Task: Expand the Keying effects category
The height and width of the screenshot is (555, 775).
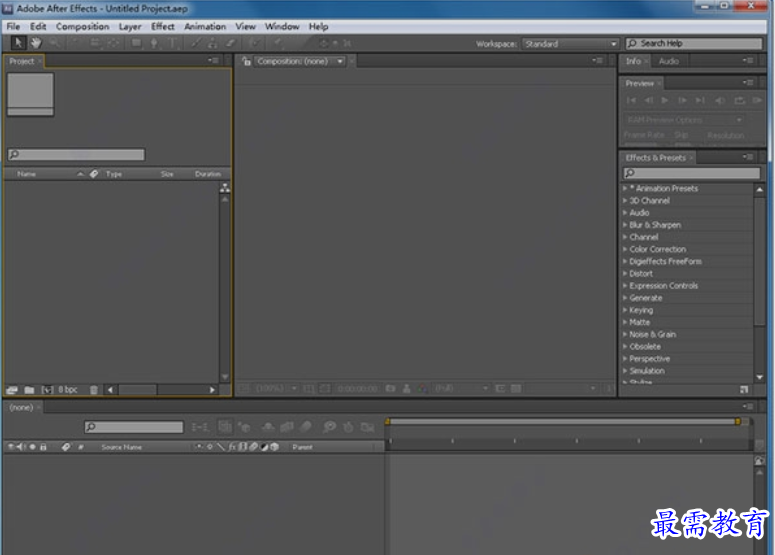Action: pyautogui.click(x=625, y=310)
